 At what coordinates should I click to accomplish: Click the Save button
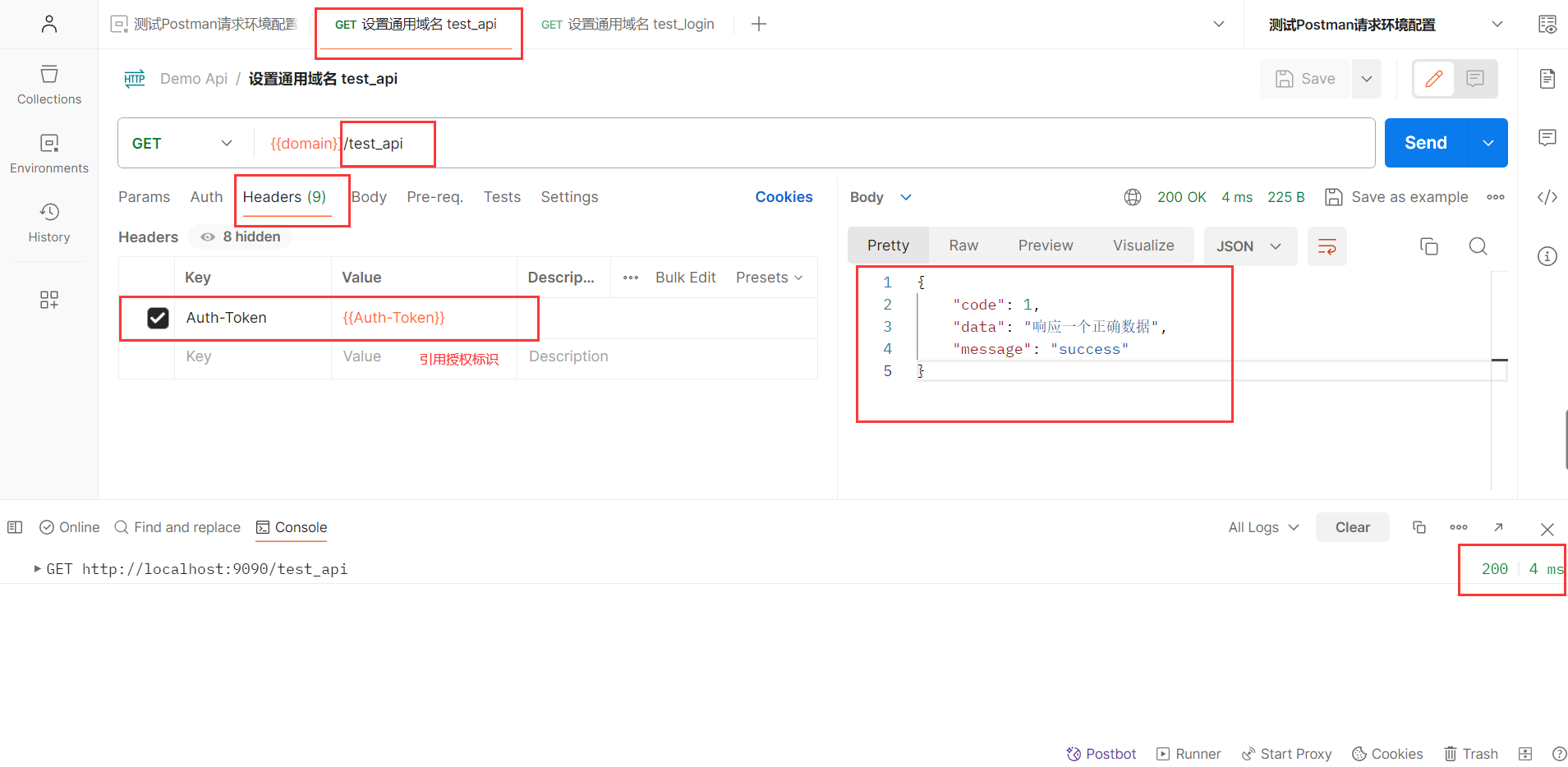[1305, 79]
